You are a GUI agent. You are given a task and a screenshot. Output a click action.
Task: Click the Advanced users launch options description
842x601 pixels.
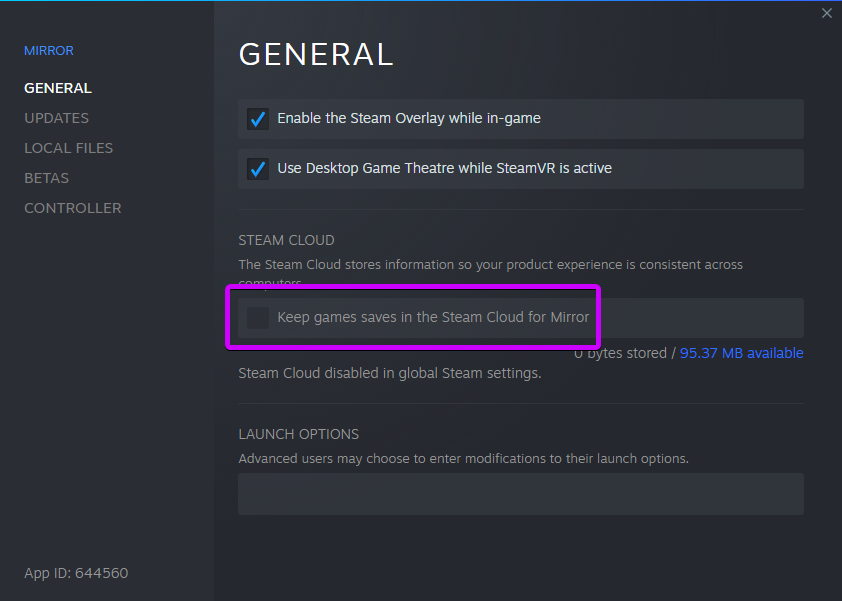463,459
